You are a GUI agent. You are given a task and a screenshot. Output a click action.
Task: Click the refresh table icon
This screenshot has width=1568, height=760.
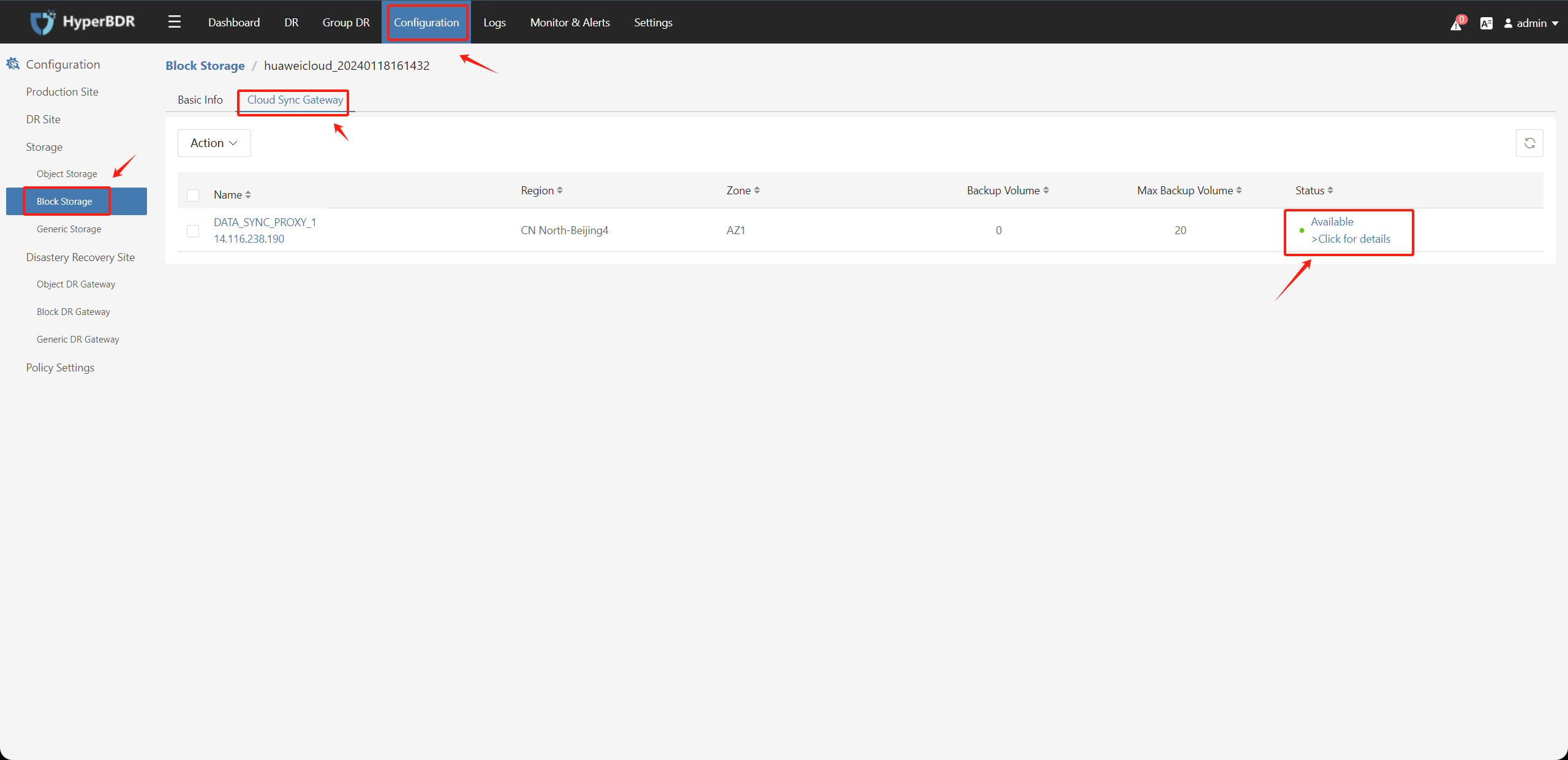pos(1529,143)
